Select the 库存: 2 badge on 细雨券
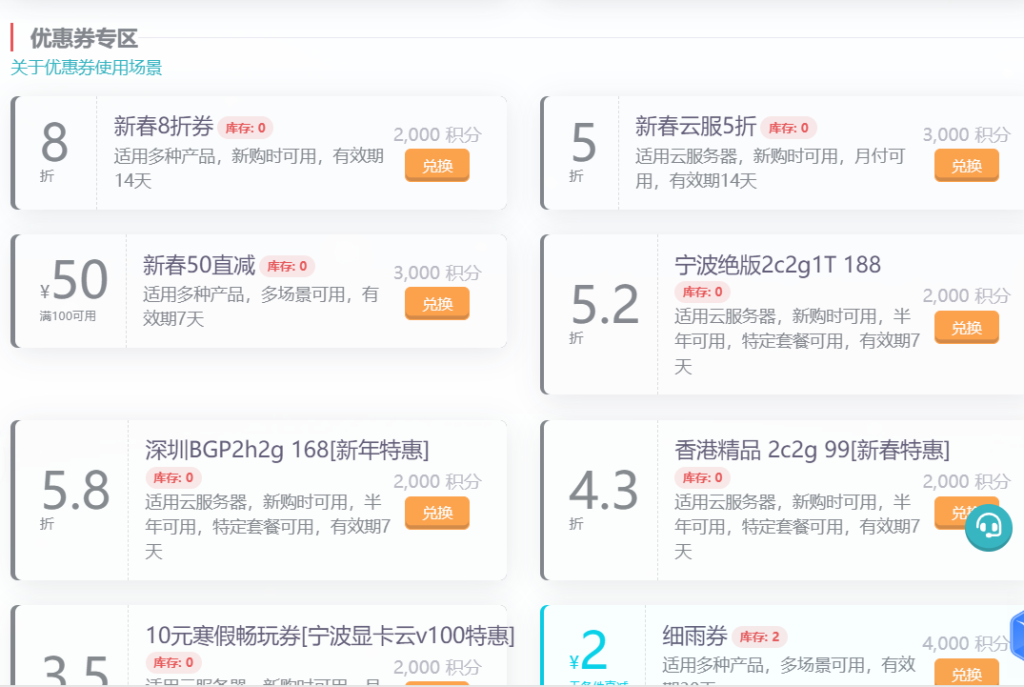 (759, 637)
